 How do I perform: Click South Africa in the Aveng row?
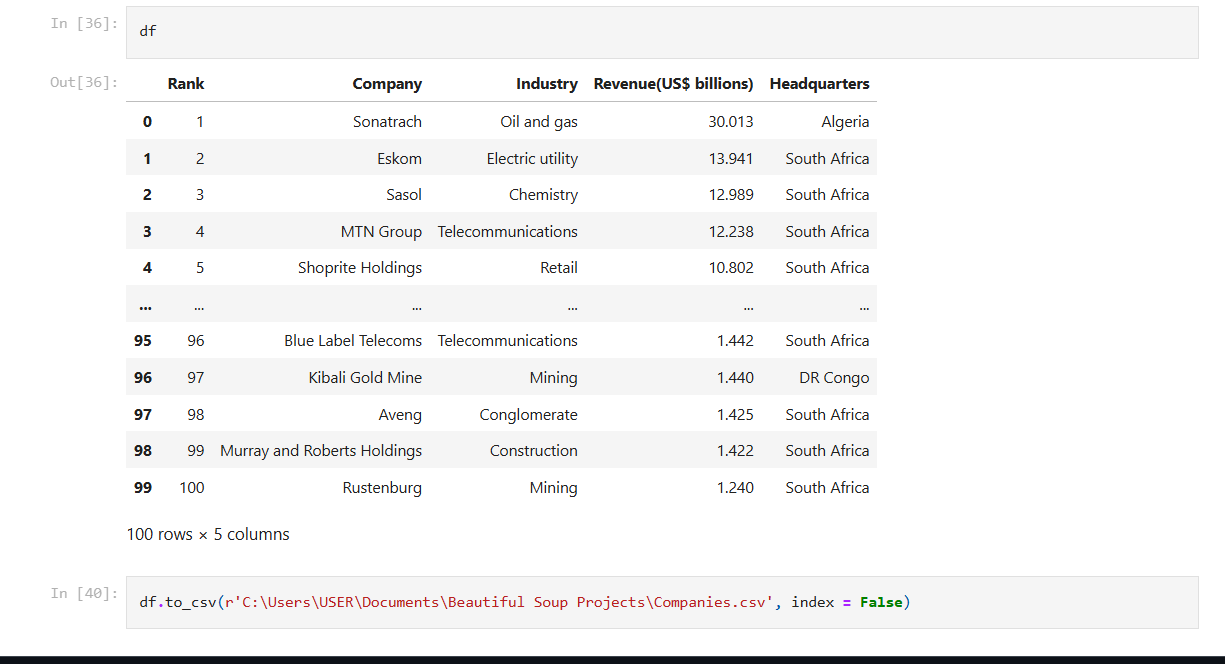(827, 414)
